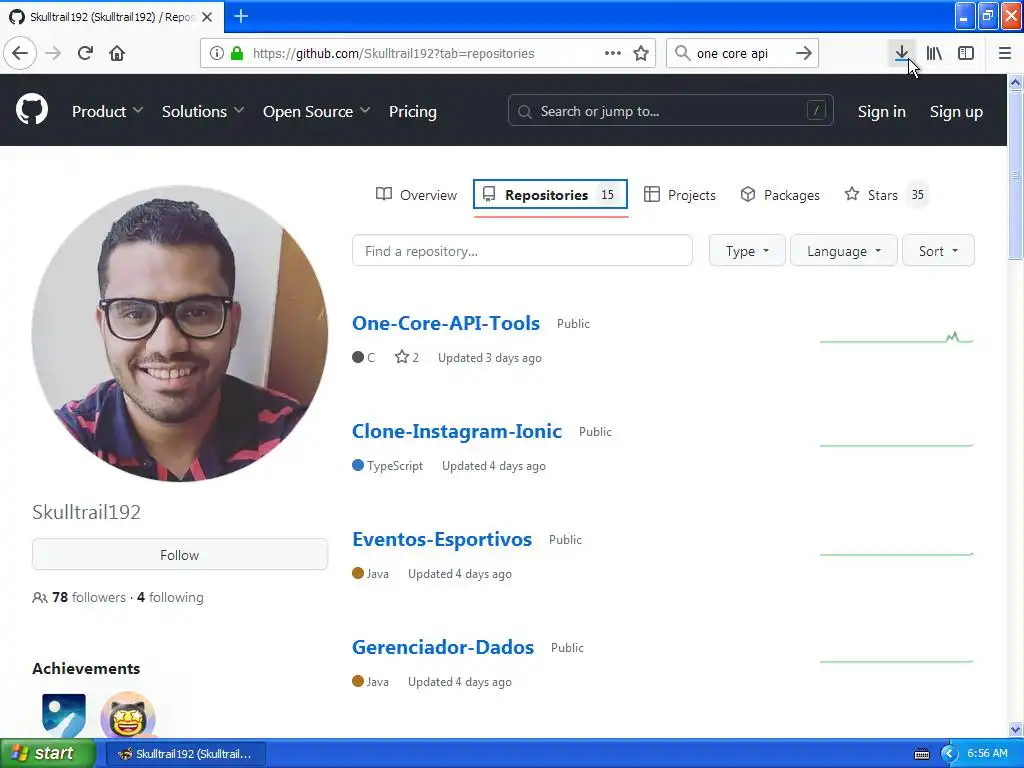Select the Repositories tab
This screenshot has height=768, width=1024.
[550, 195]
